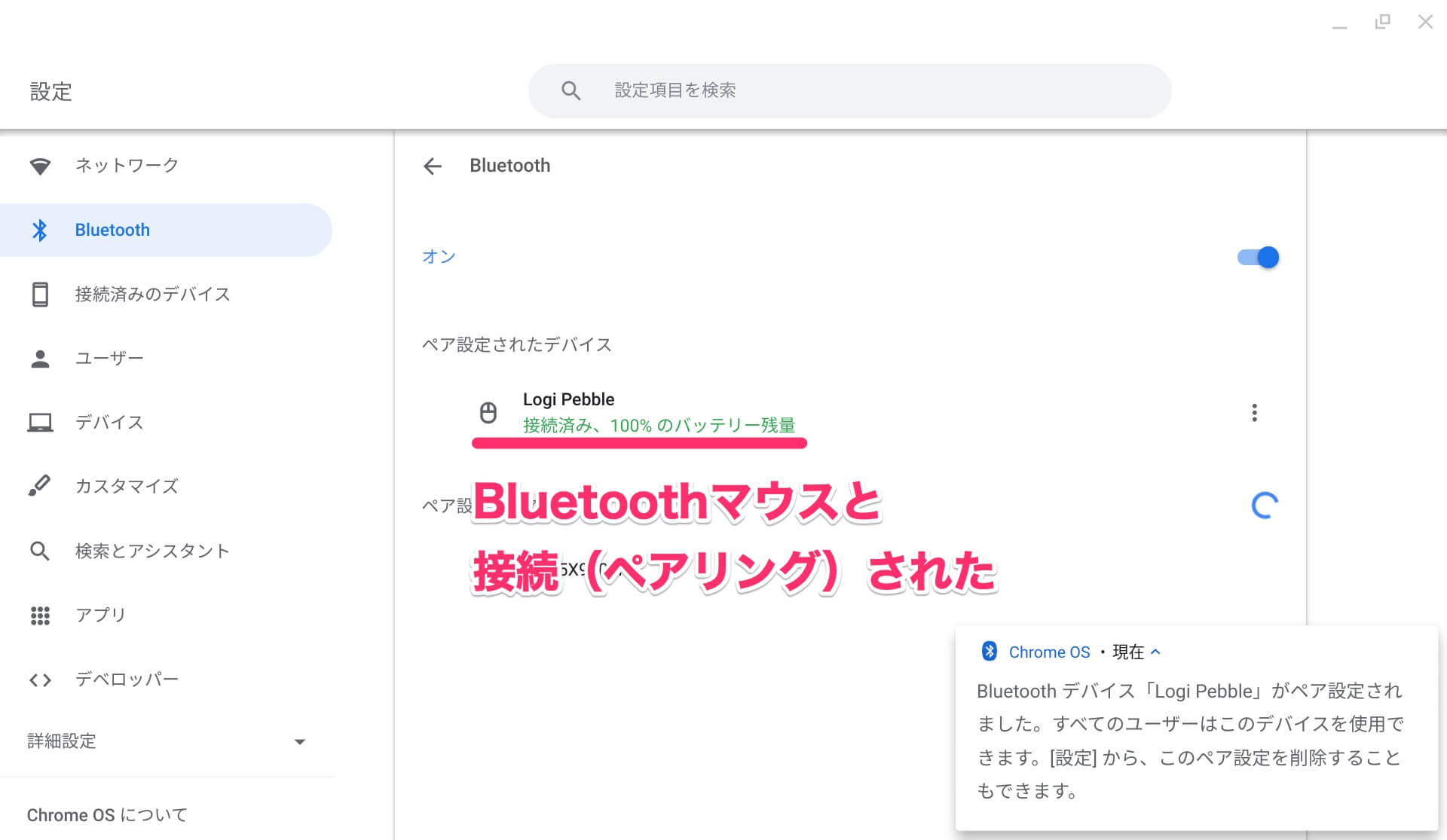Select the Bluetooth menu item
This screenshot has width=1447, height=840.
(114, 229)
